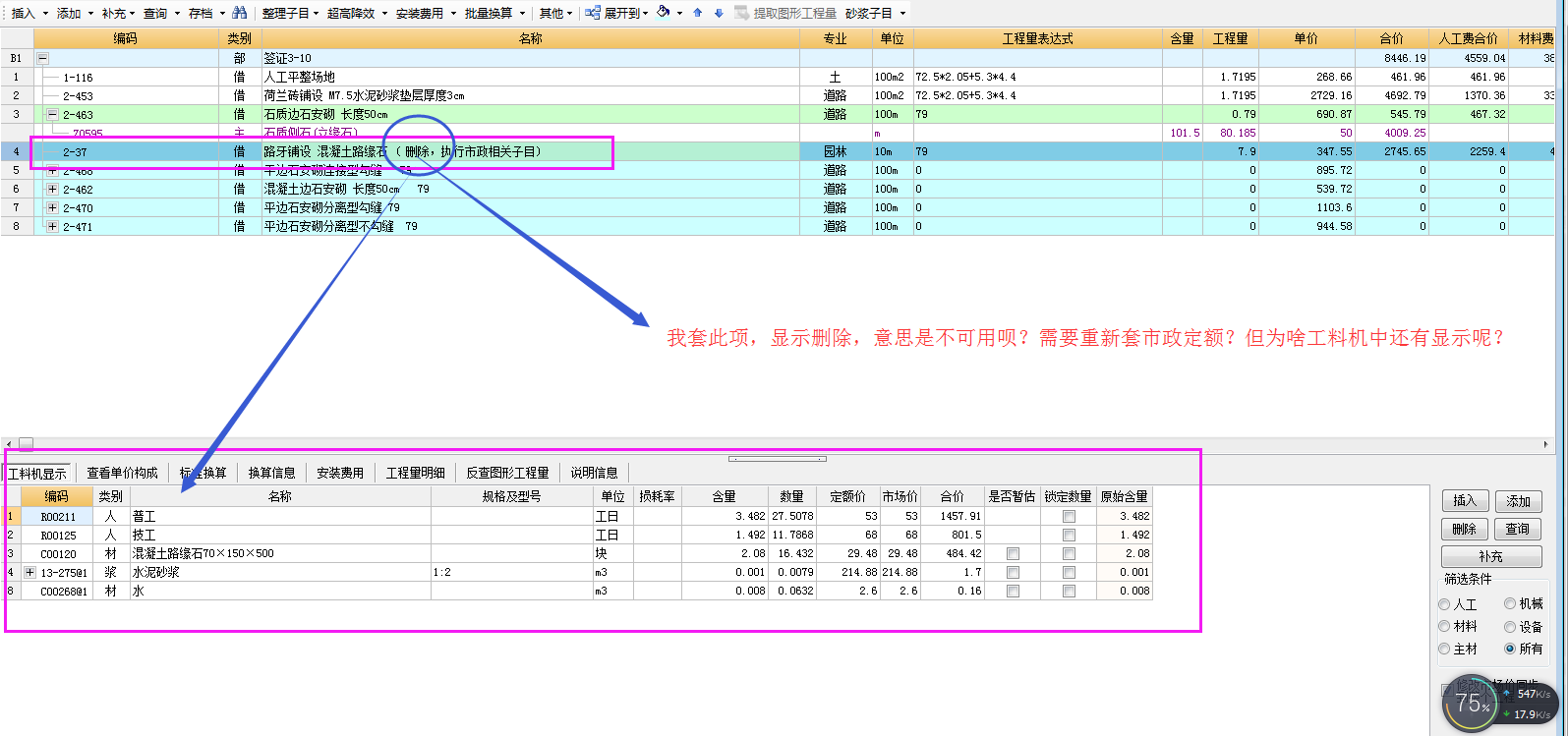Tick 锁定数量 checkbox for 混凝土路缘石 row
This screenshot has width=1568, height=736.
pos(1069,553)
